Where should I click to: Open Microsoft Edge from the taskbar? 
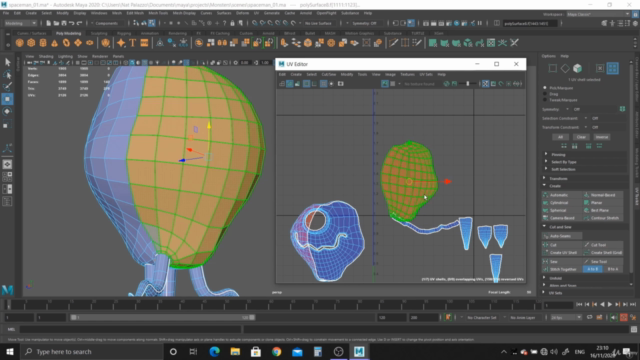click(x=214, y=351)
